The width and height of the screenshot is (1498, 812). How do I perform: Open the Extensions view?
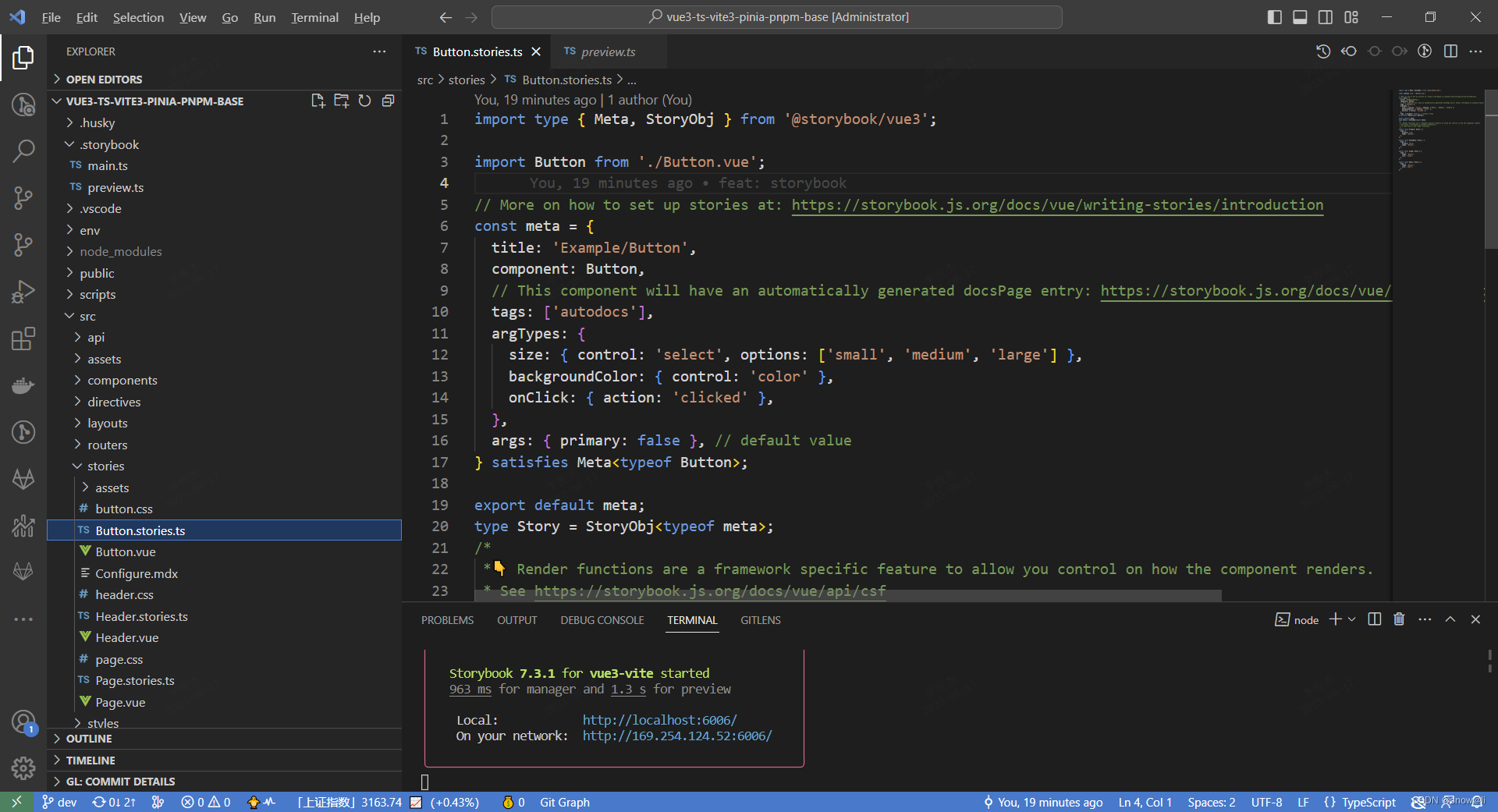tap(23, 339)
